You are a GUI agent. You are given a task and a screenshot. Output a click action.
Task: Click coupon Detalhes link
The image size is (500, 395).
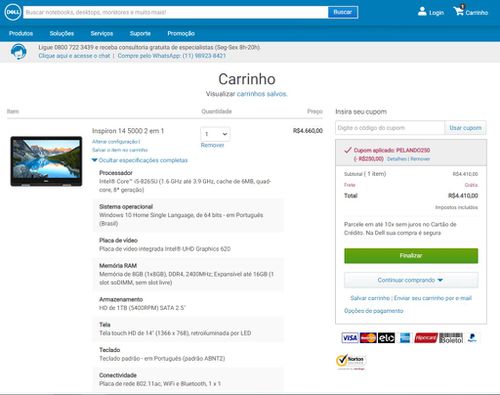pos(397,159)
